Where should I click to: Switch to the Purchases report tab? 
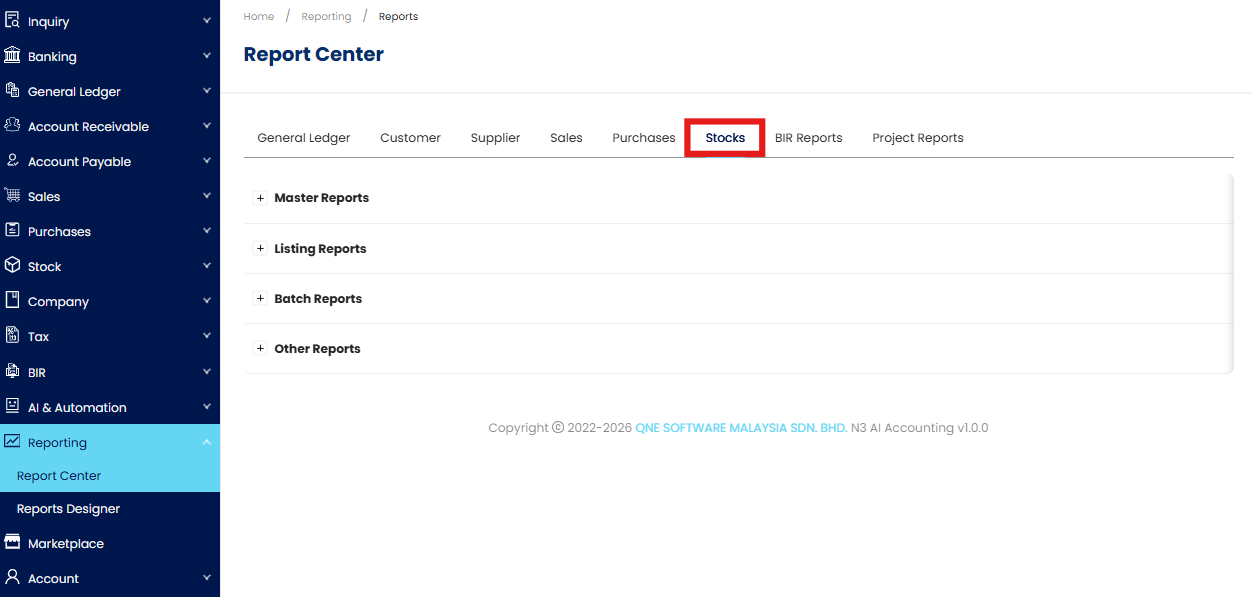click(x=644, y=138)
